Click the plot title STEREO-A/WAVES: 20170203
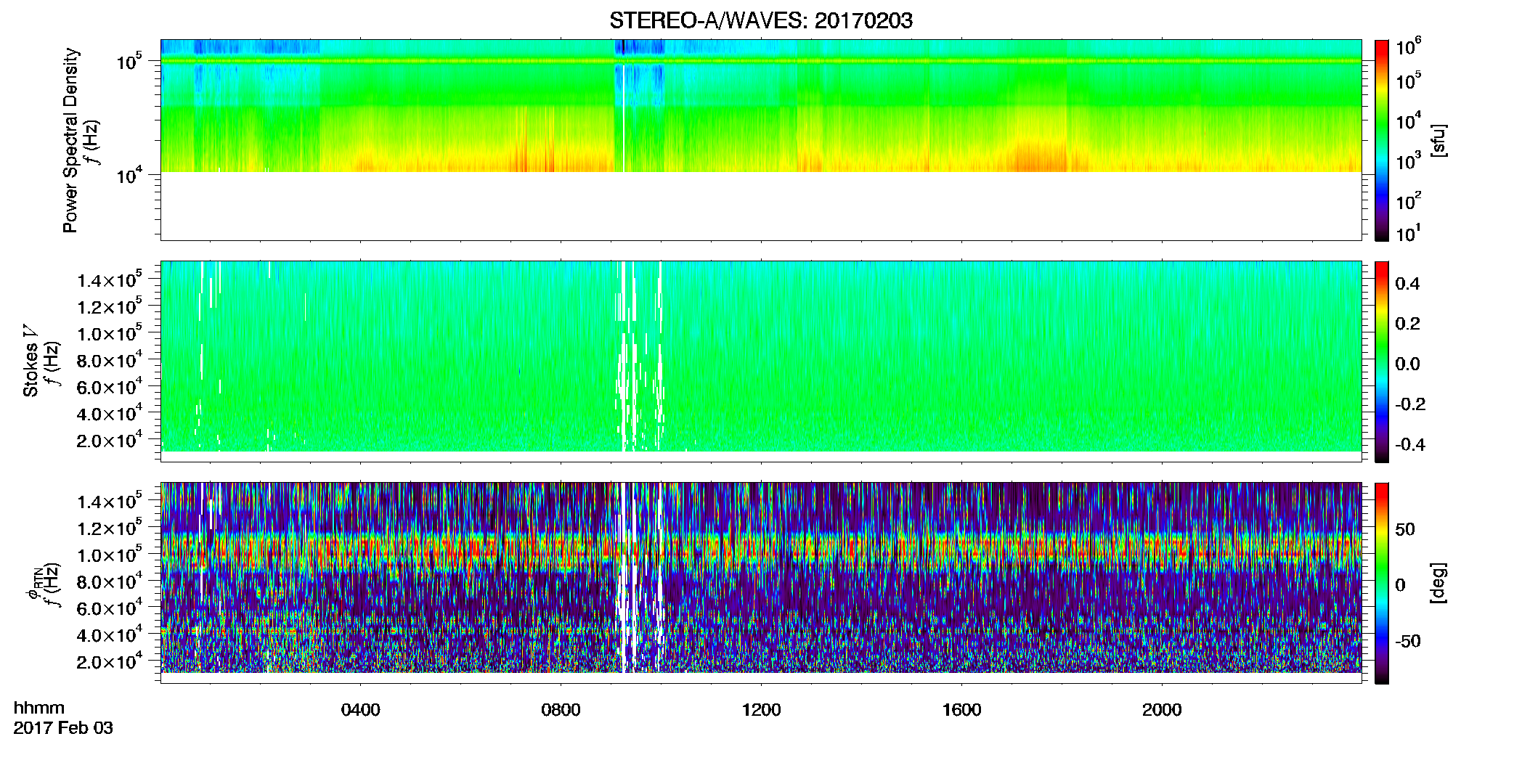The width and height of the screenshot is (1522, 784). (760, 21)
